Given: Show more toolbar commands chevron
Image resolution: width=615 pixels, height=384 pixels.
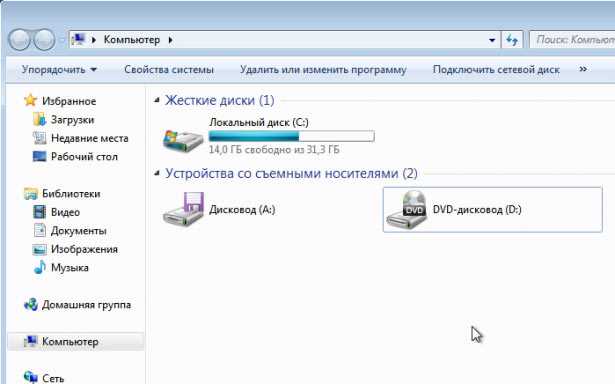Looking at the screenshot, I should pos(583,69).
